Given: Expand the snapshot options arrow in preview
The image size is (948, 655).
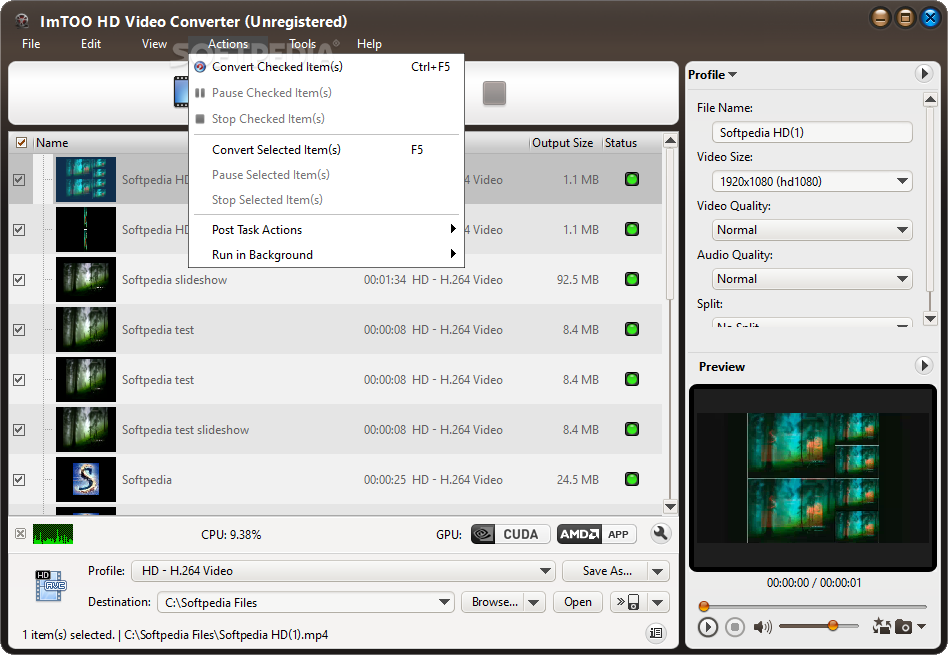Looking at the screenshot, I should tap(921, 627).
